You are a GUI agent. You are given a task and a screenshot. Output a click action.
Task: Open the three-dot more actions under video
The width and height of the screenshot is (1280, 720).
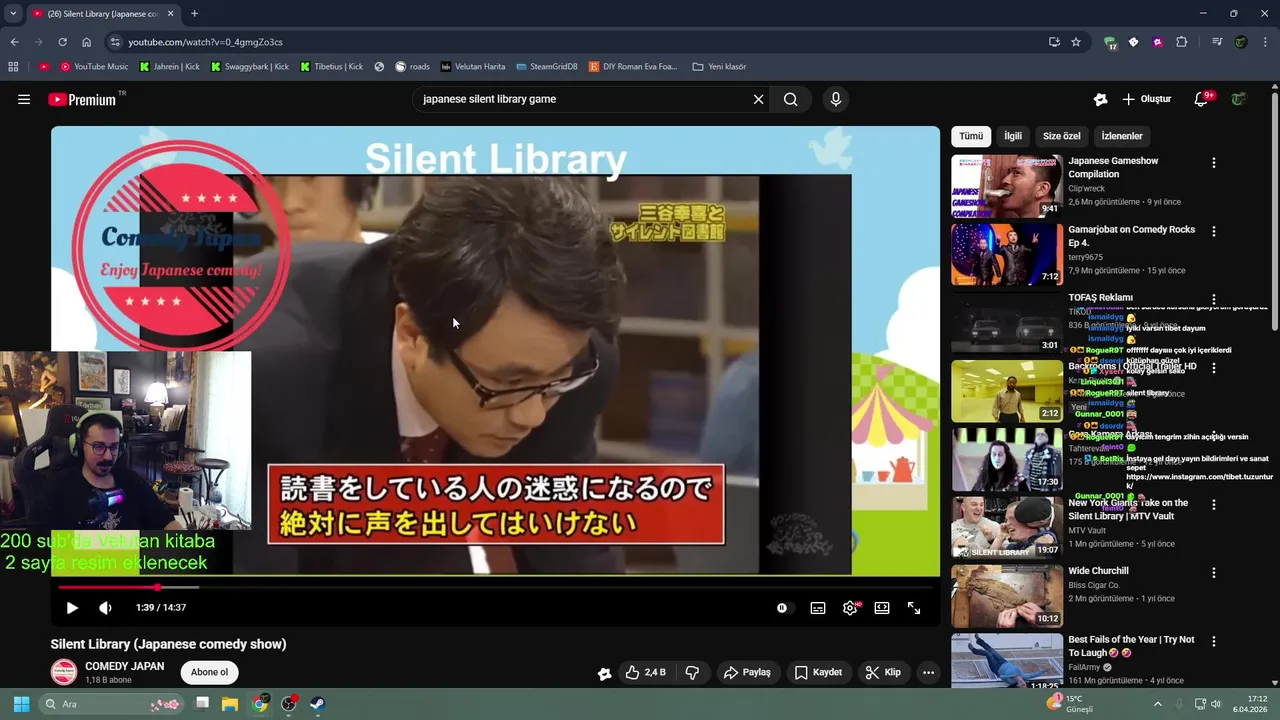928,672
